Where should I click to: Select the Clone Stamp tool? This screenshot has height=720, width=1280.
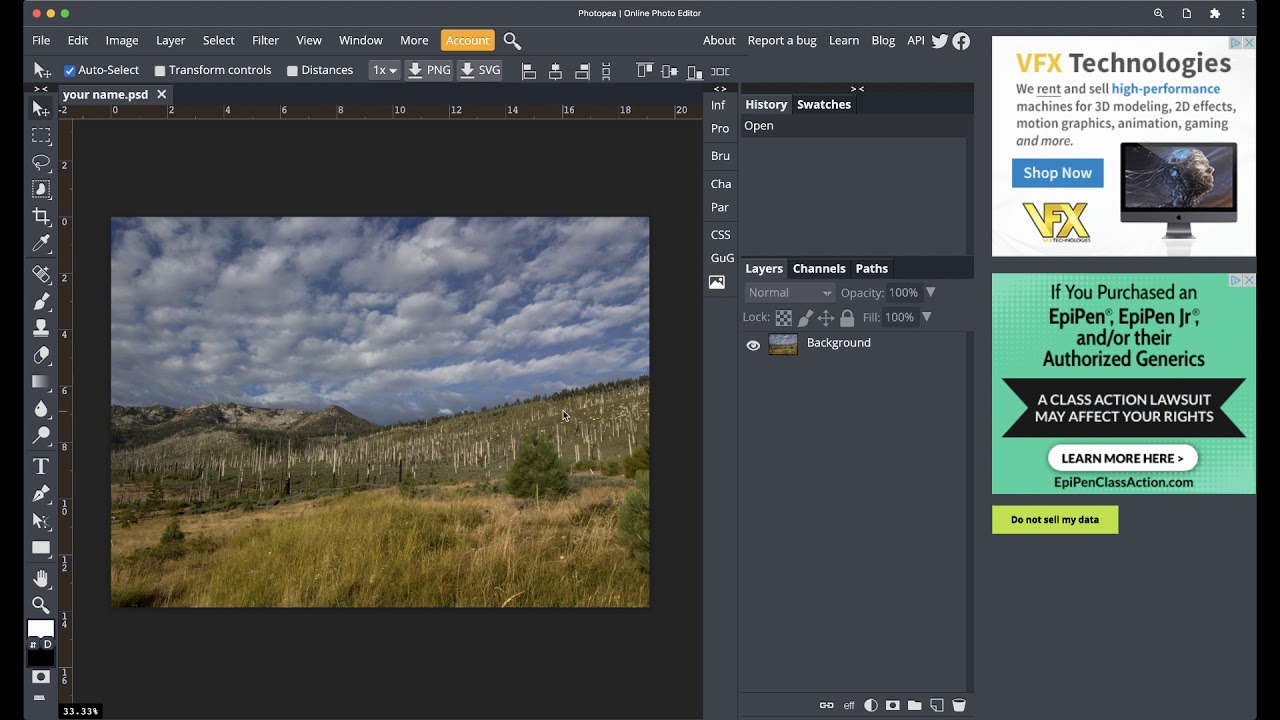click(x=41, y=327)
